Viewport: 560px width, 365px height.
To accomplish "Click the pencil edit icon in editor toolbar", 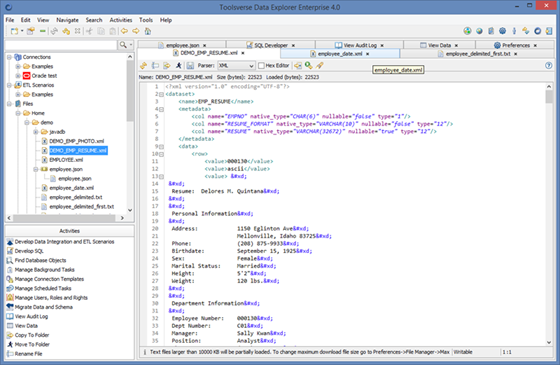I will coord(320,65).
